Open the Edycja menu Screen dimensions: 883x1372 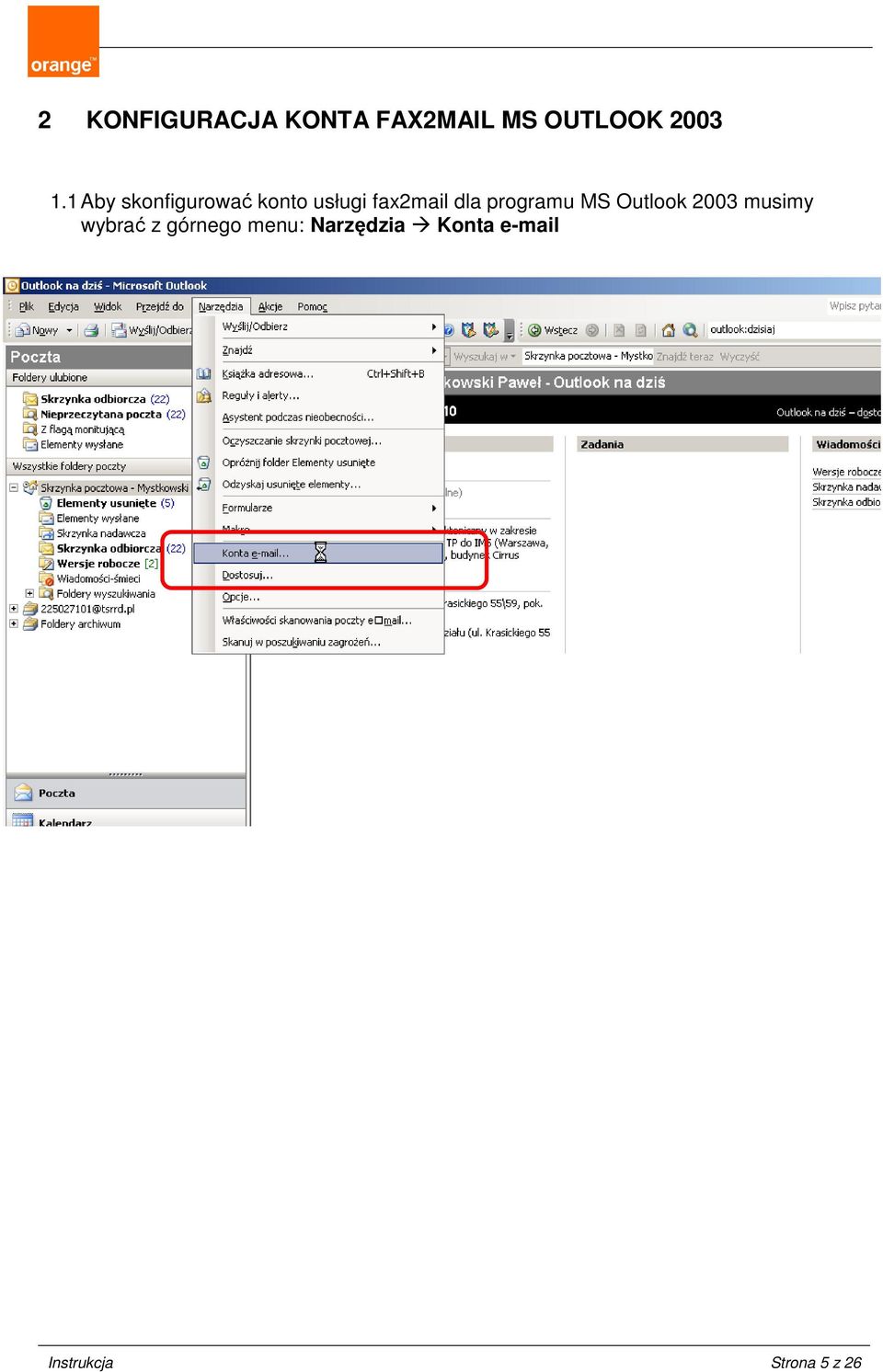point(63,307)
